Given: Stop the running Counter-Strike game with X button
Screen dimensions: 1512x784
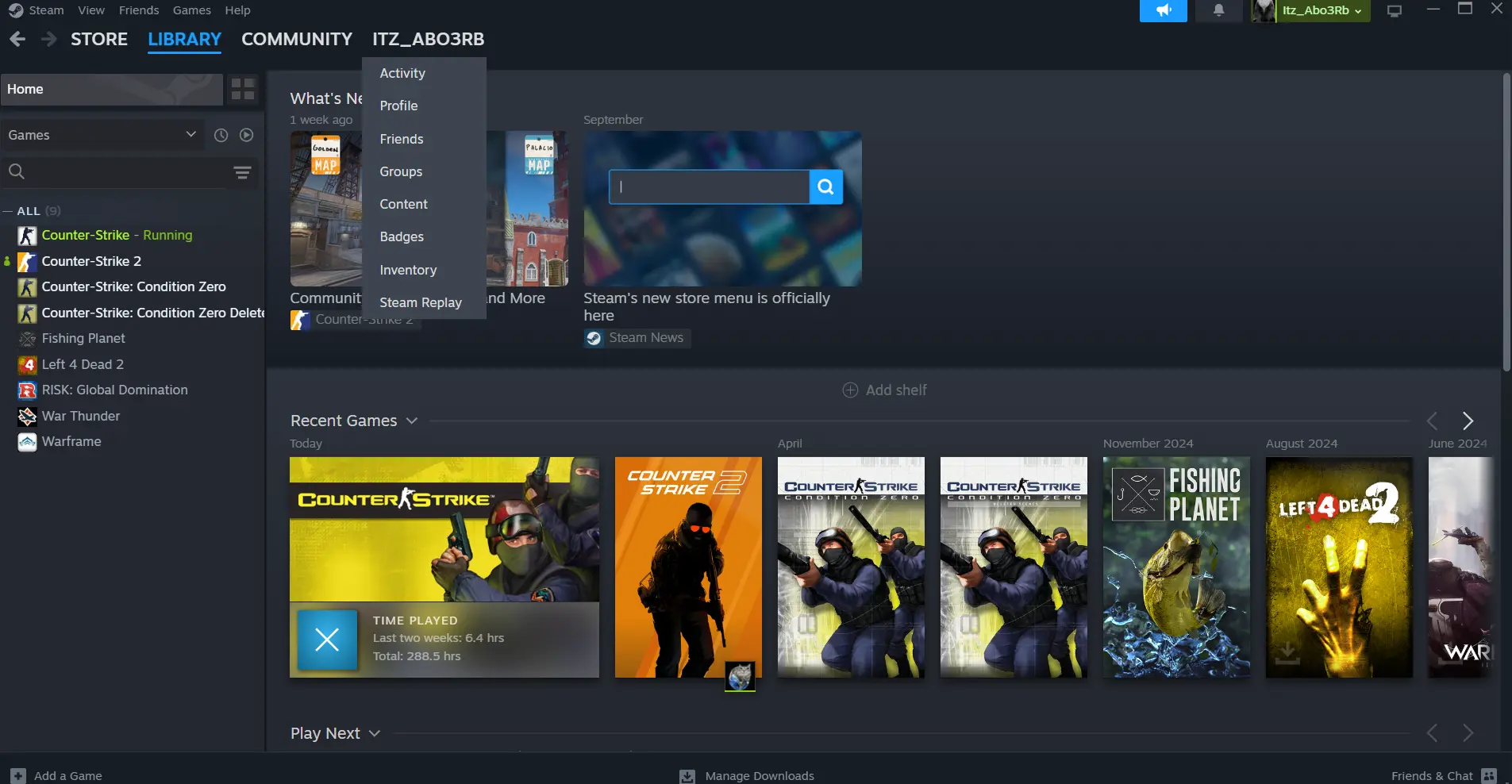Looking at the screenshot, I should (x=327, y=639).
